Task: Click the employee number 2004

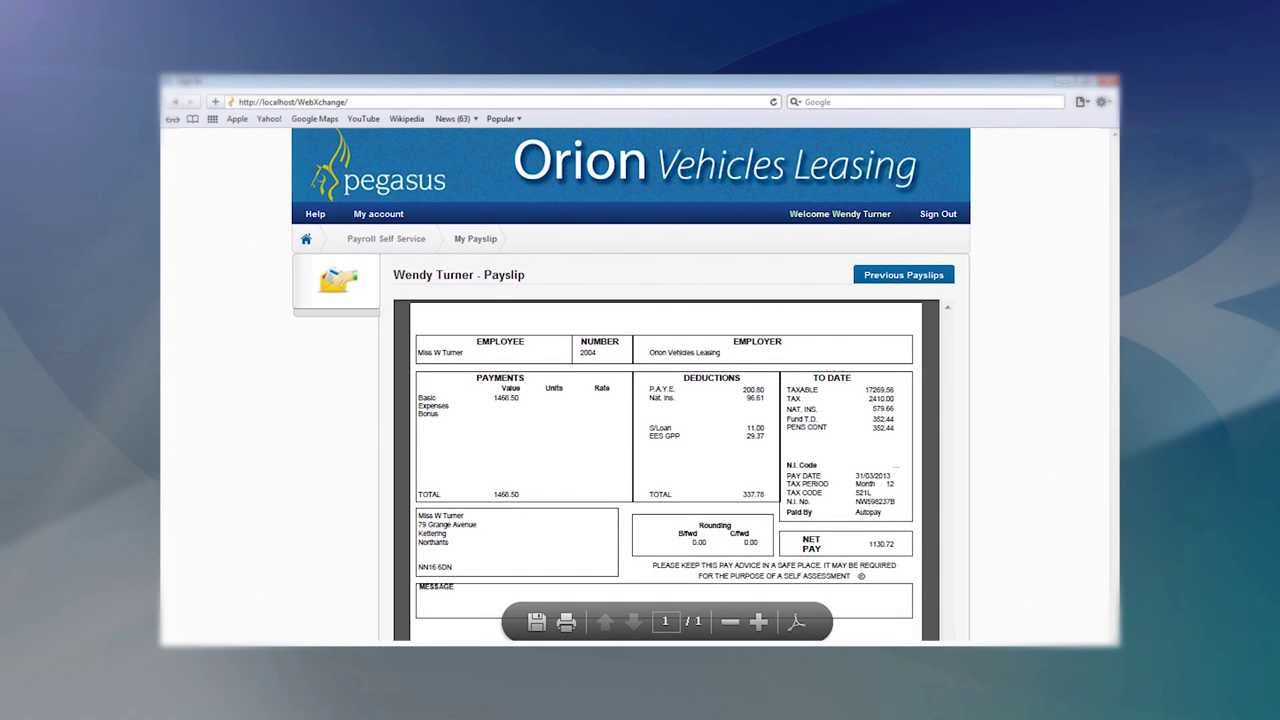Action: [588, 353]
